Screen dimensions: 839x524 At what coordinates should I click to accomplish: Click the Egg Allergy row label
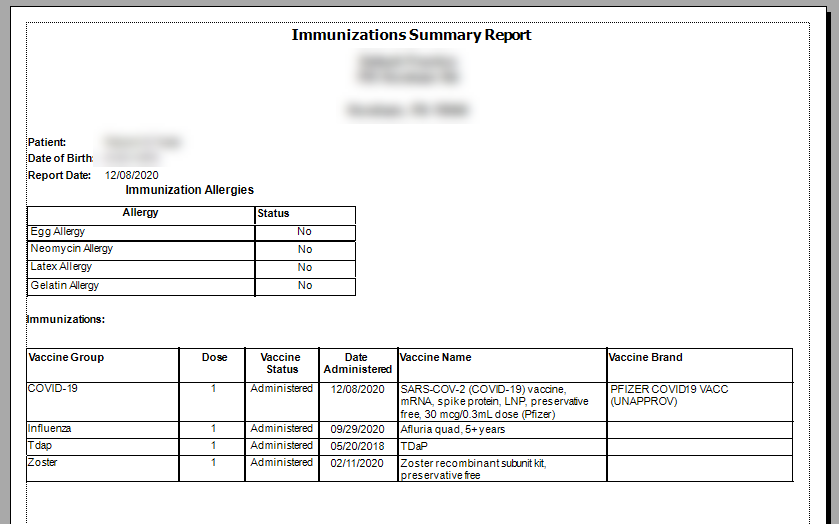[57, 232]
